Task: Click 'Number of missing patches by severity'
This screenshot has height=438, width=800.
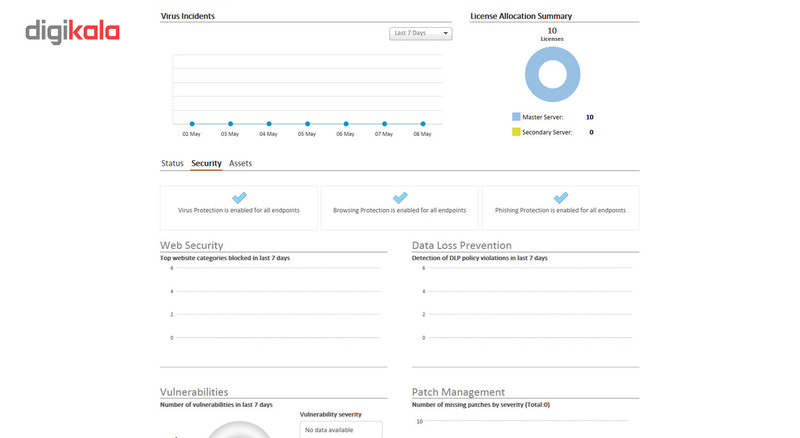Action: point(481,404)
